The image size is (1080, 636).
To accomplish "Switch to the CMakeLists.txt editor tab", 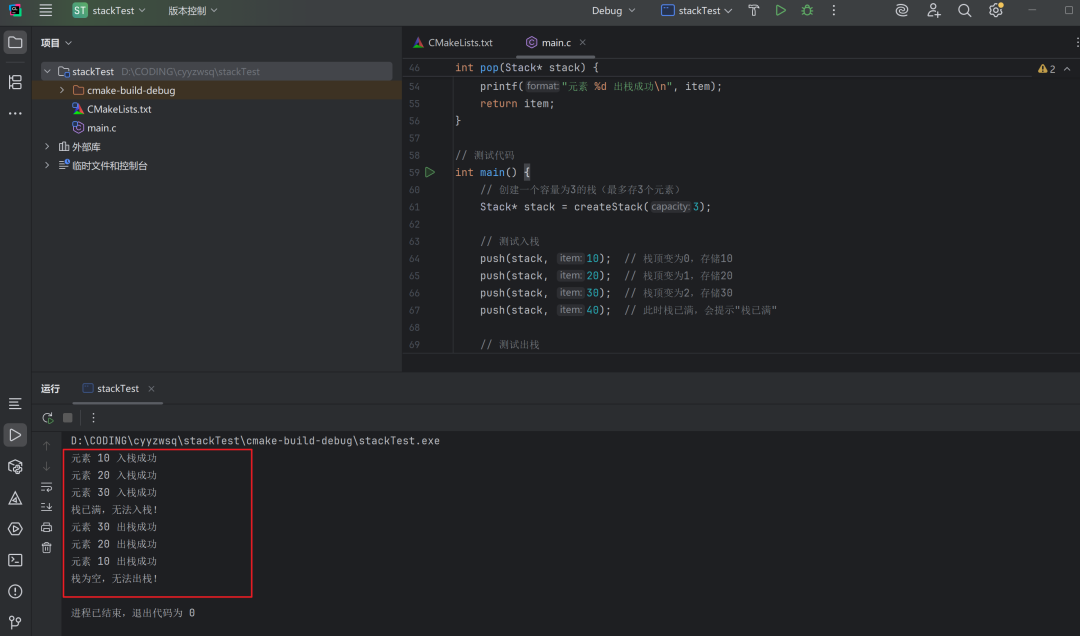I will [x=453, y=43].
